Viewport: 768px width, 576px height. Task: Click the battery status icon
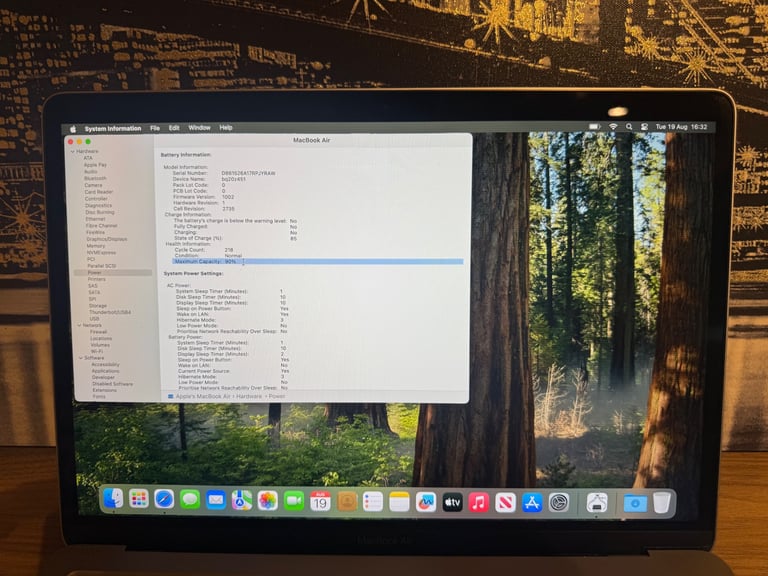click(594, 126)
